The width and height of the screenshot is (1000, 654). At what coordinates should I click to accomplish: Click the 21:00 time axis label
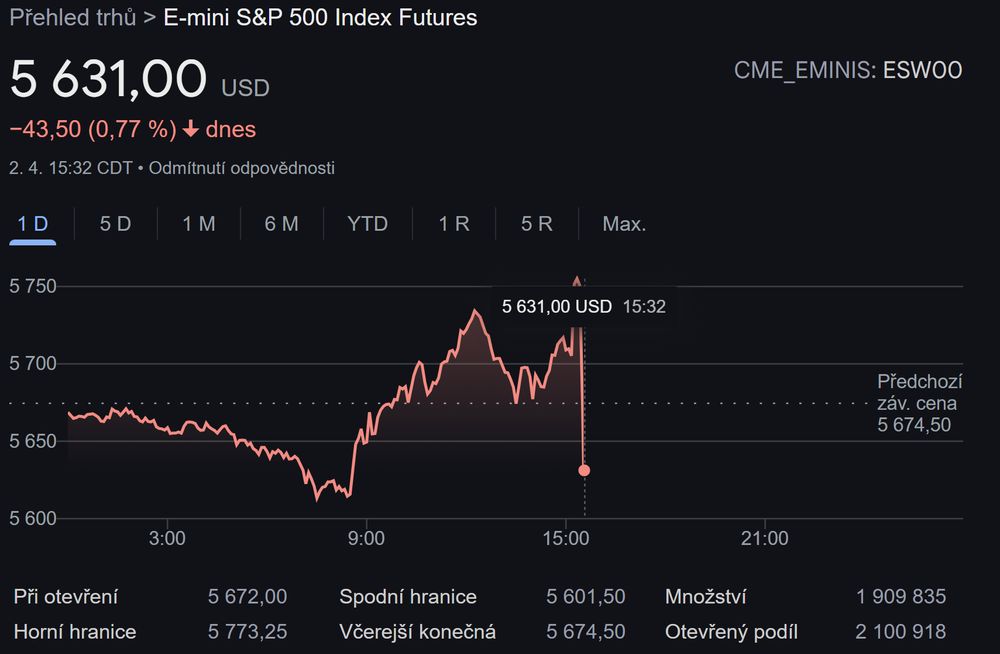[x=765, y=539]
